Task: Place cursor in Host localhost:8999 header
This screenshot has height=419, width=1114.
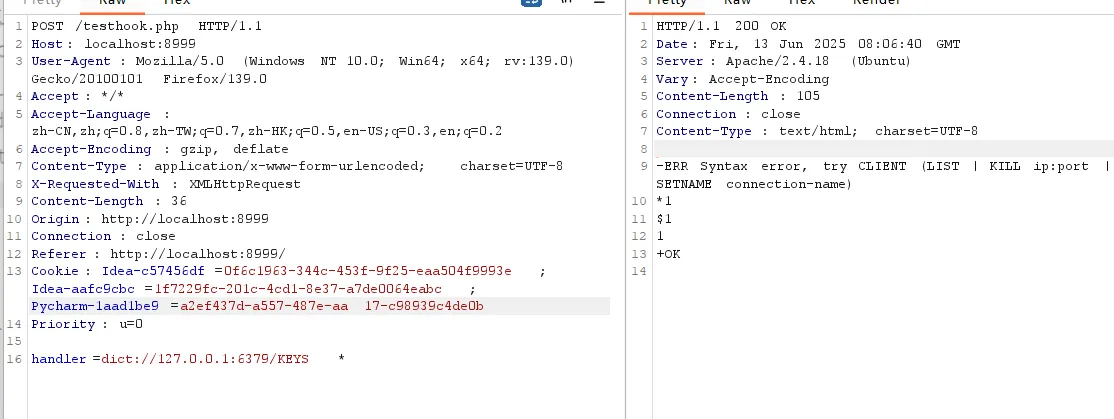Action: coord(110,44)
